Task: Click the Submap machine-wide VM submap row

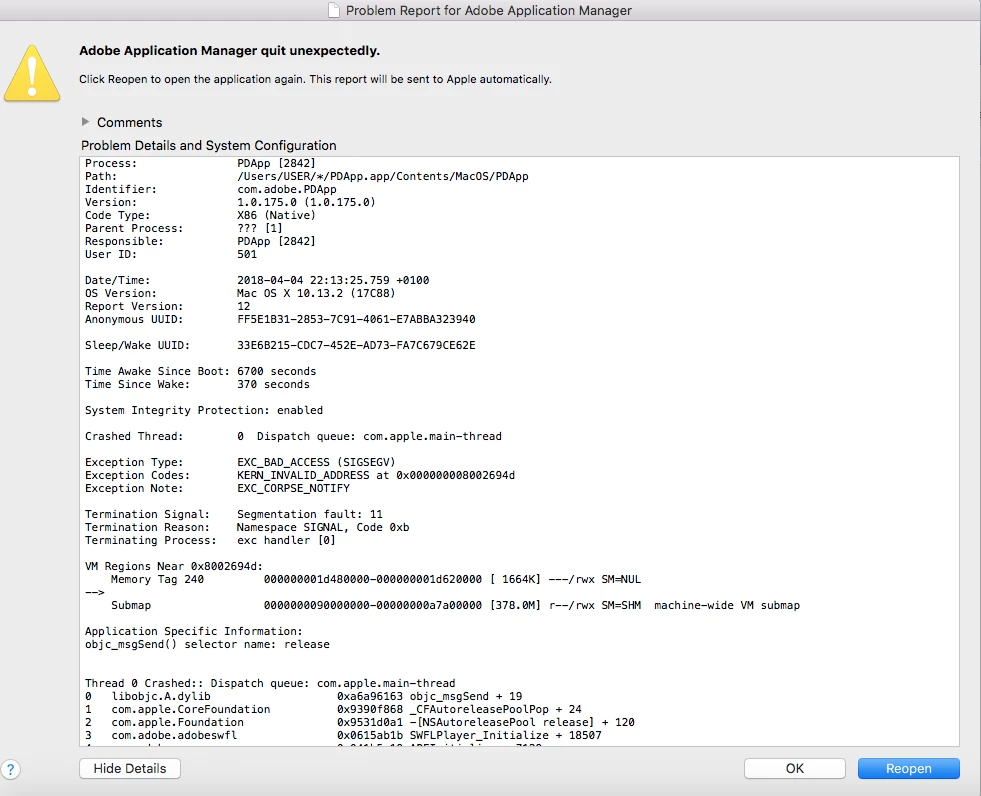Action: pyautogui.click(x=455, y=605)
